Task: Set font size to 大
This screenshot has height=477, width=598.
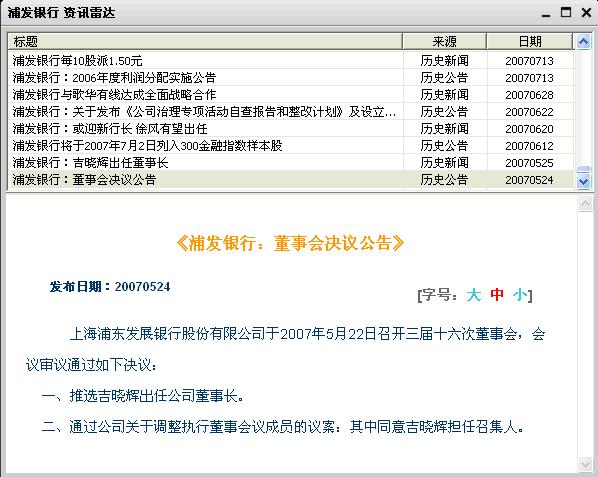Action: (x=474, y=295)
